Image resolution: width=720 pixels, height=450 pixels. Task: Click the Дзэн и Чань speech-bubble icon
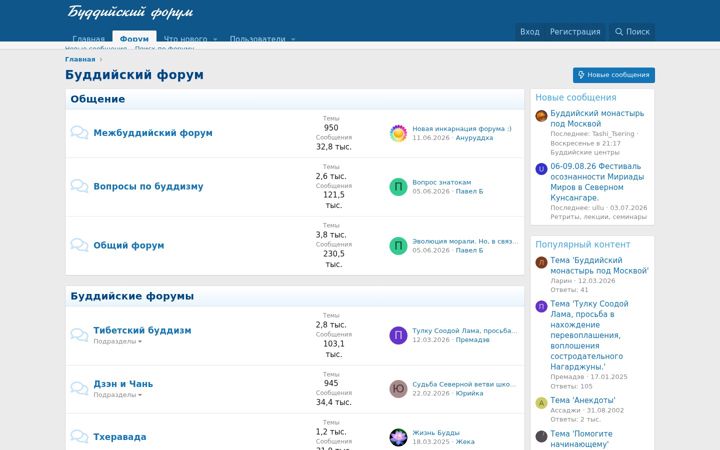(x=79, y=388)
